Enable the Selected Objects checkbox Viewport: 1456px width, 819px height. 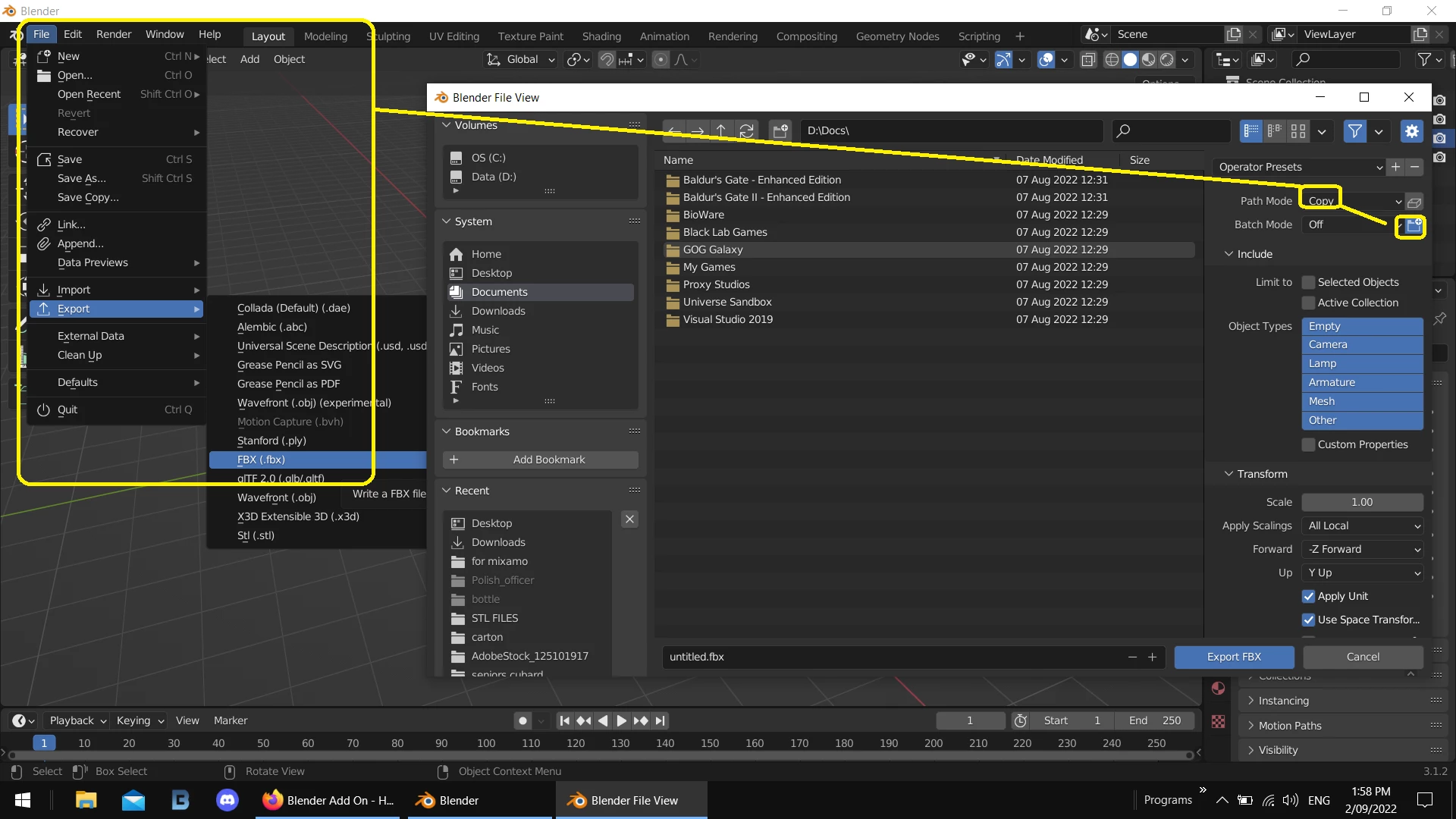tap(1308, 282)
